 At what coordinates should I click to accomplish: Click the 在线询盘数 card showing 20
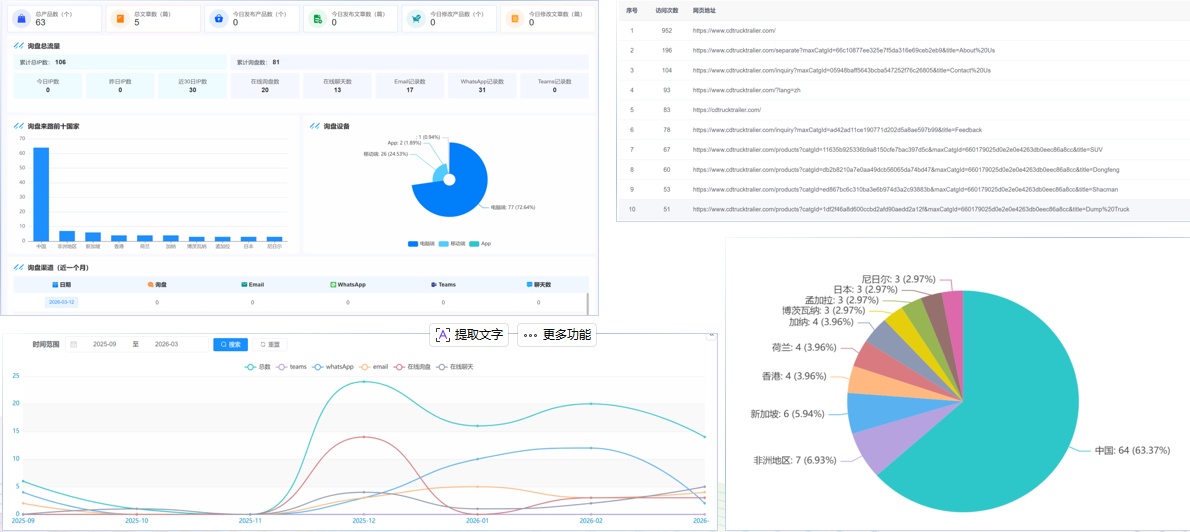[265, 85]
